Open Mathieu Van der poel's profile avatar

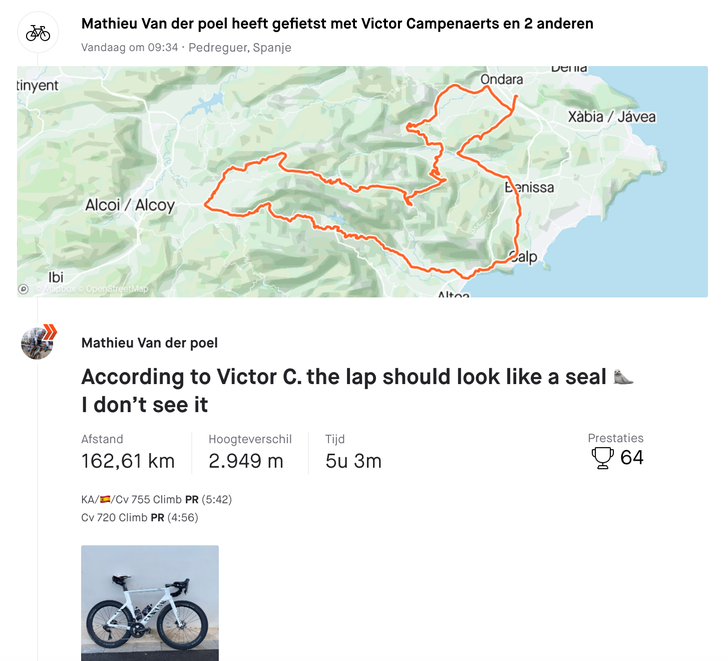click(36, 344)
